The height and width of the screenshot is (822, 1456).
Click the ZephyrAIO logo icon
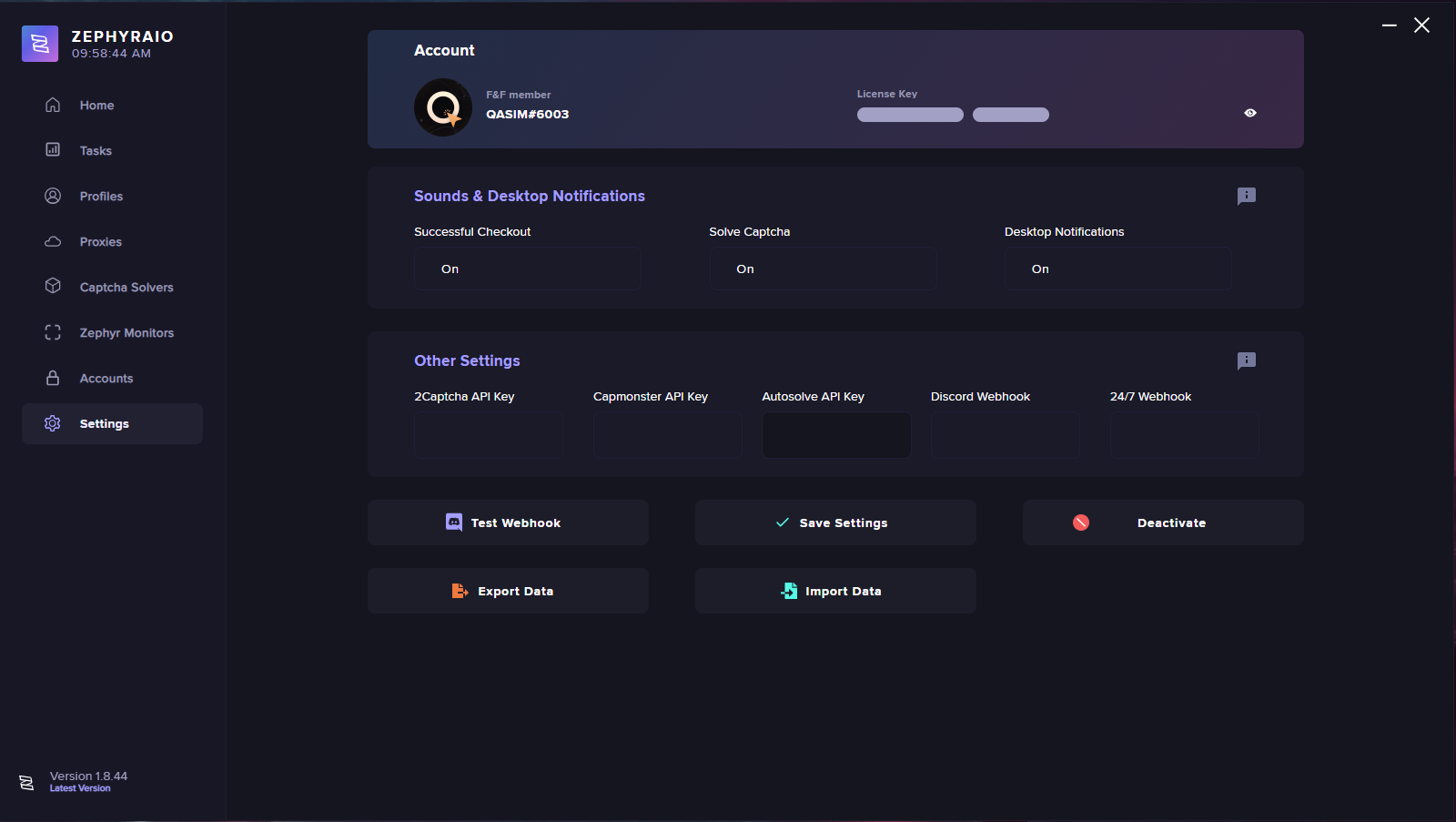[x=40, y=44]
